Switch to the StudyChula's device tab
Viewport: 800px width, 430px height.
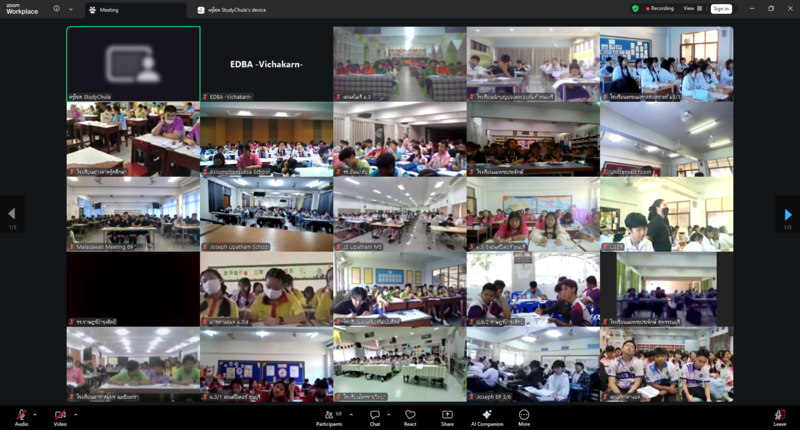click(x=232, y=10)
